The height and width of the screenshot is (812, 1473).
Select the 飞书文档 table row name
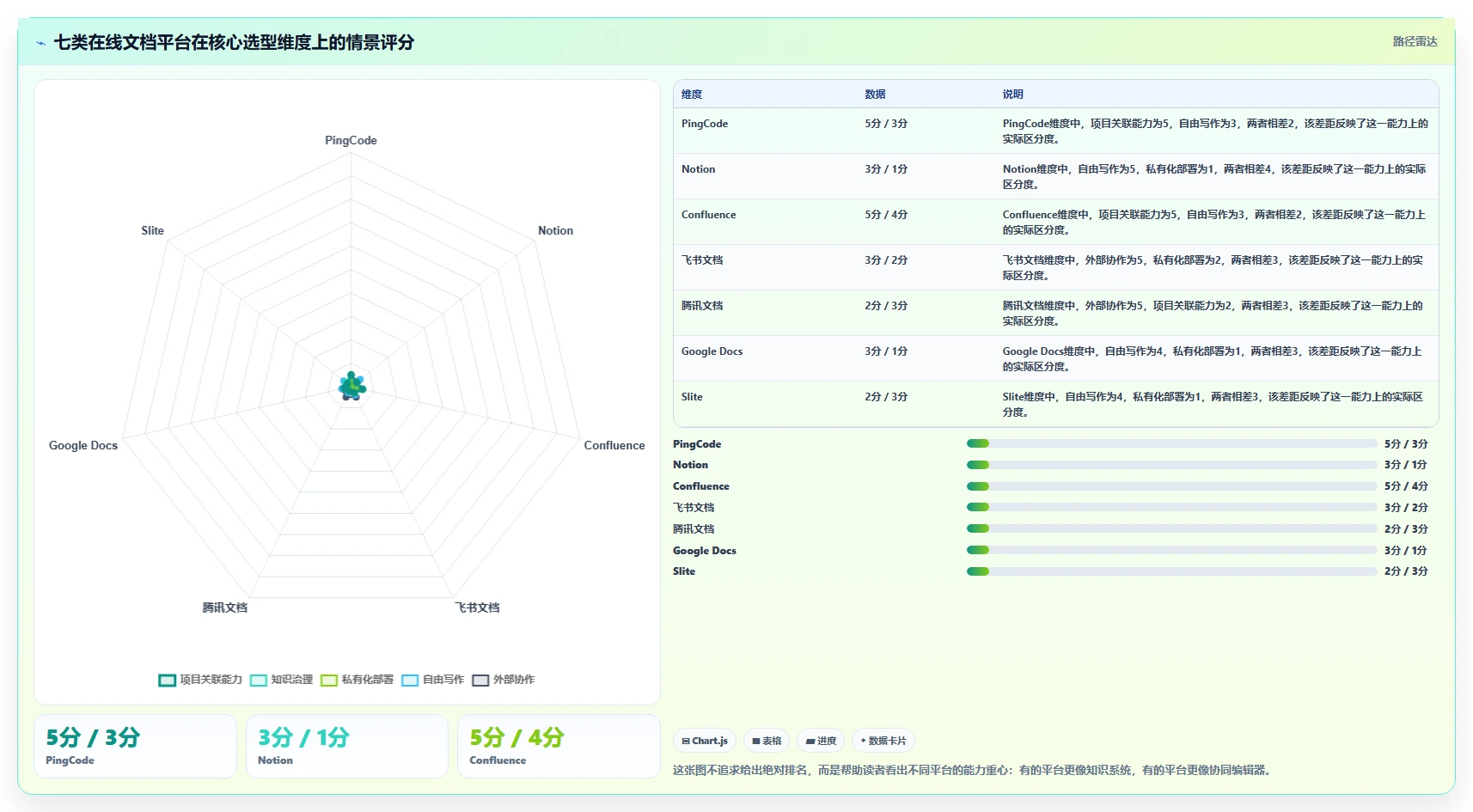coord(702,260)
